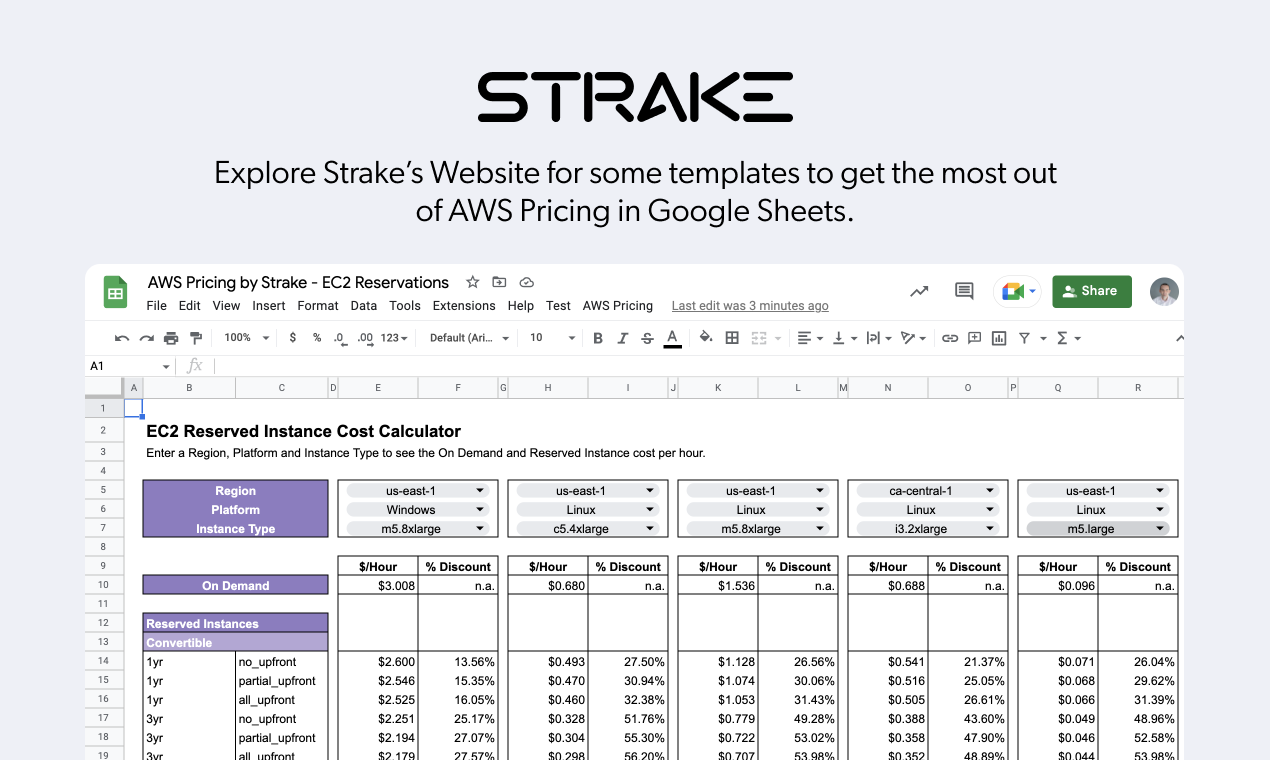The height and width of the screenshot is (760, 1270).
Task: Open text wrapping options
Action: pyautogui.click(x=878, y=338)
